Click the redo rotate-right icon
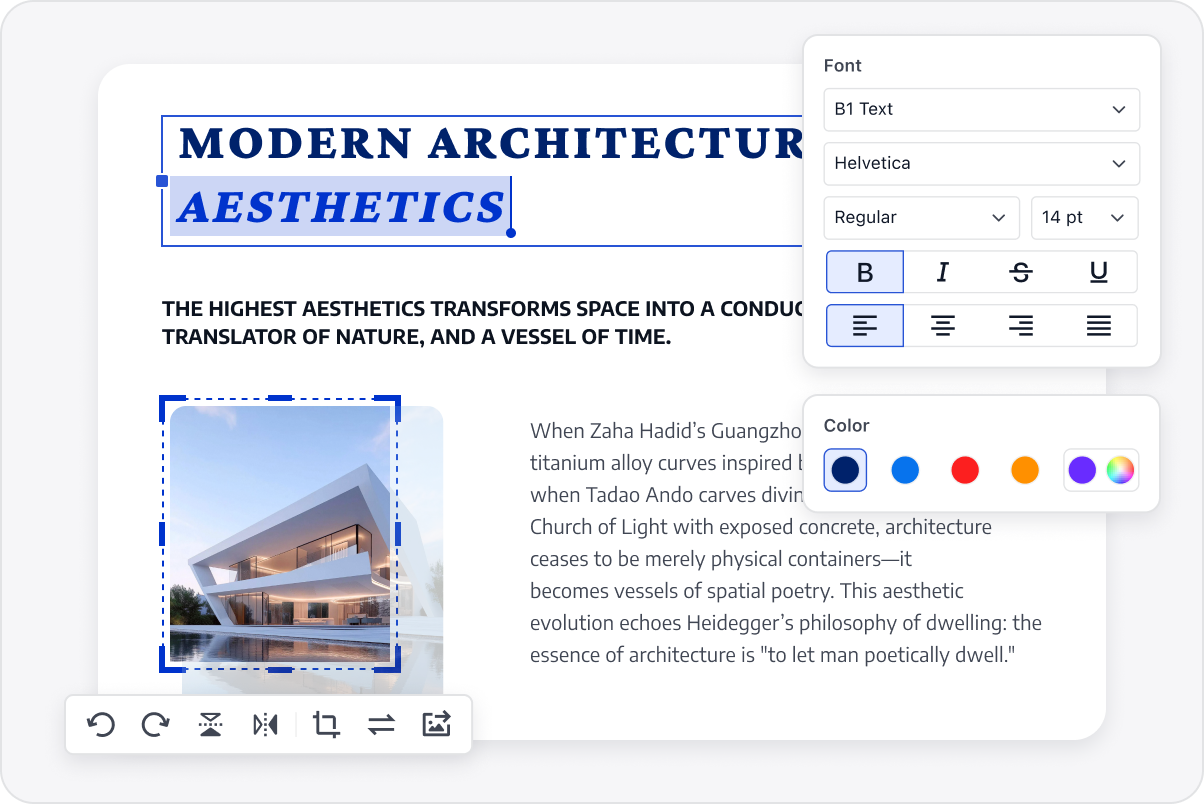This screenshot has width=1204, height=804. click(x=155, y=724)
